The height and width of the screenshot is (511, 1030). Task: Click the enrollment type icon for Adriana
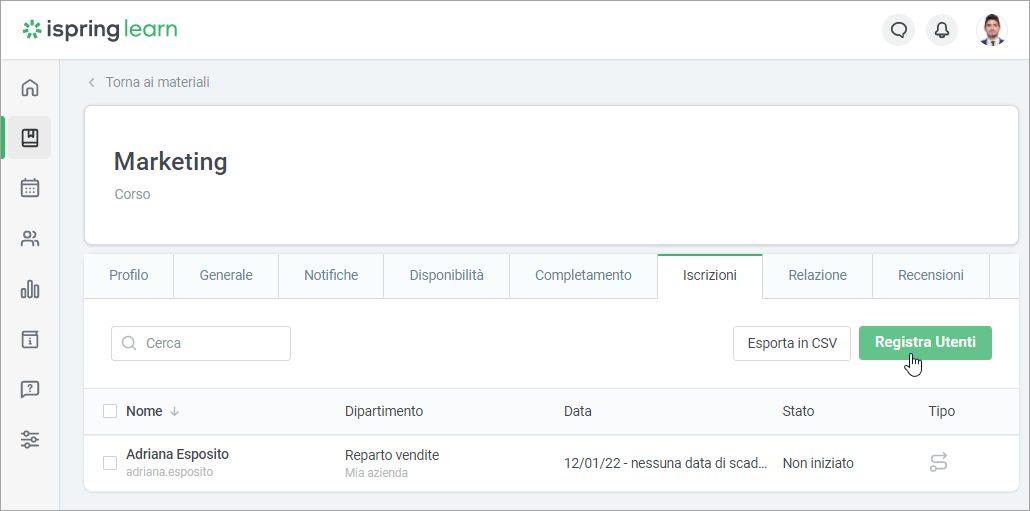tap(938, 462)
